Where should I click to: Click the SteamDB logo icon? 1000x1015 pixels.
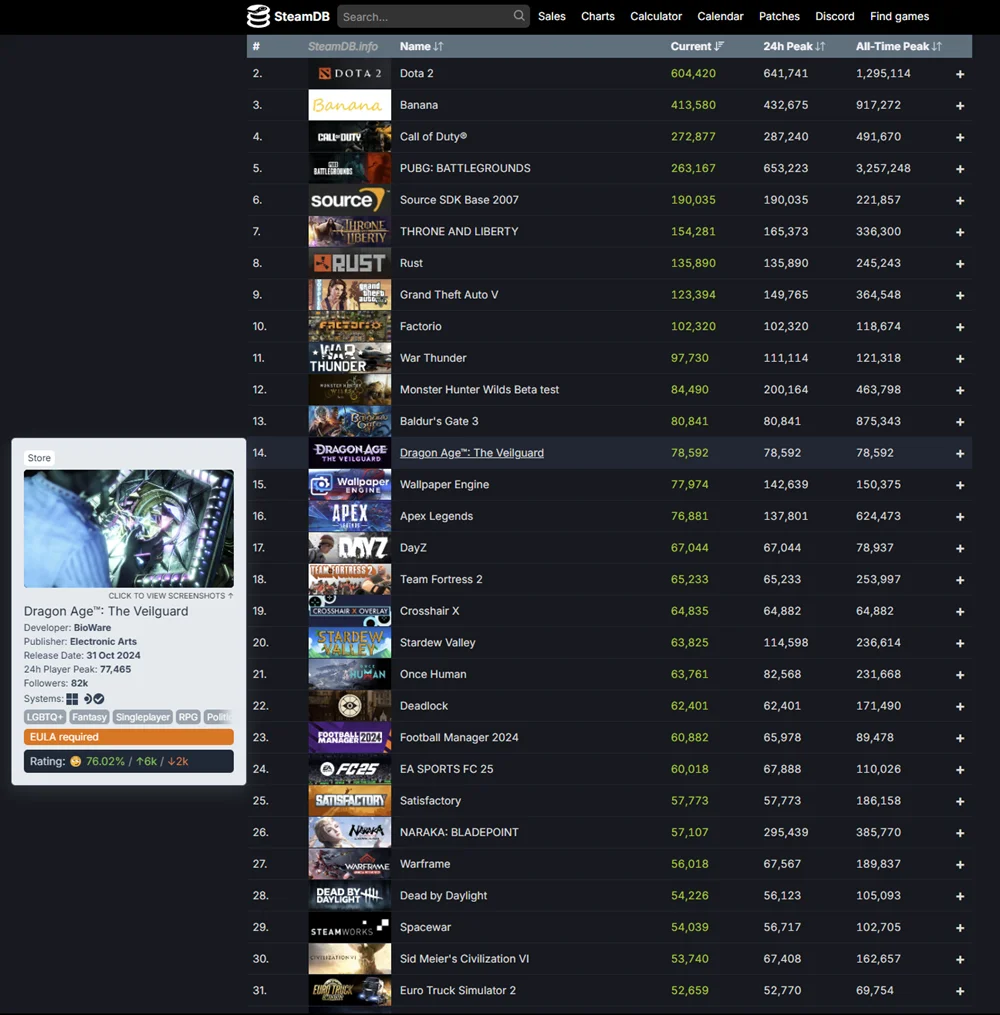(258, 16)
